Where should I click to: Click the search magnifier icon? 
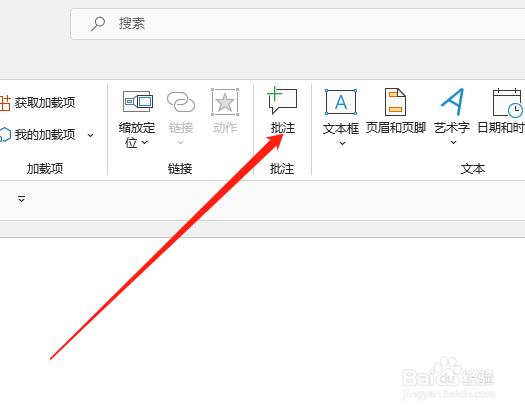[x=98, y=24]
